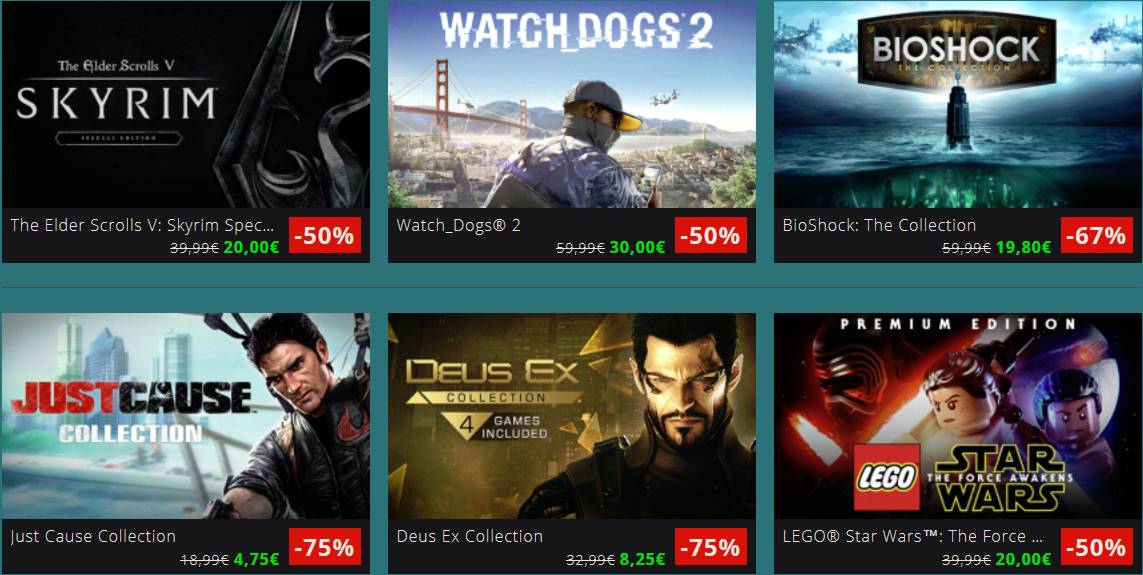Open the Just Cause Collection title link
1143x575 pixels.
[x=93, y=536]
